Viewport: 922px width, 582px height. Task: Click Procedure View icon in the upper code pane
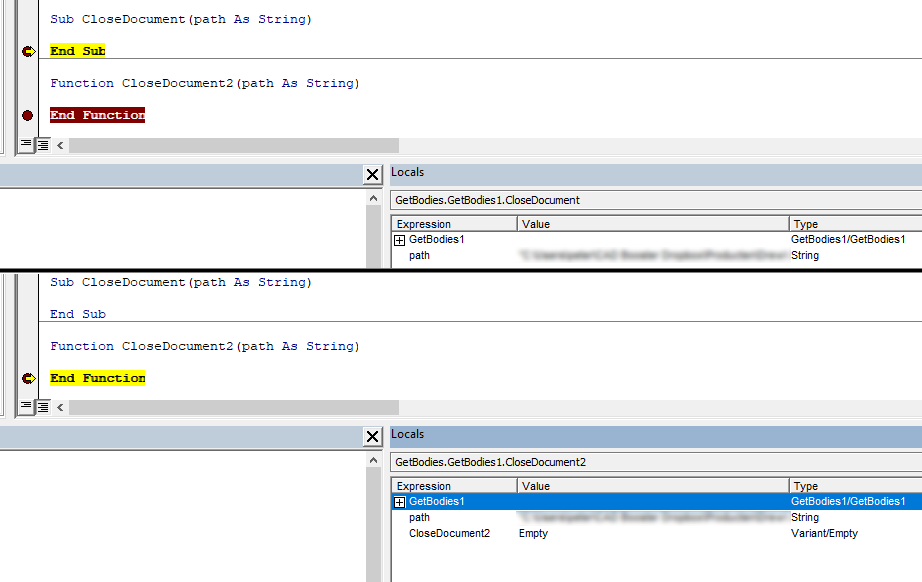[26, 145]
